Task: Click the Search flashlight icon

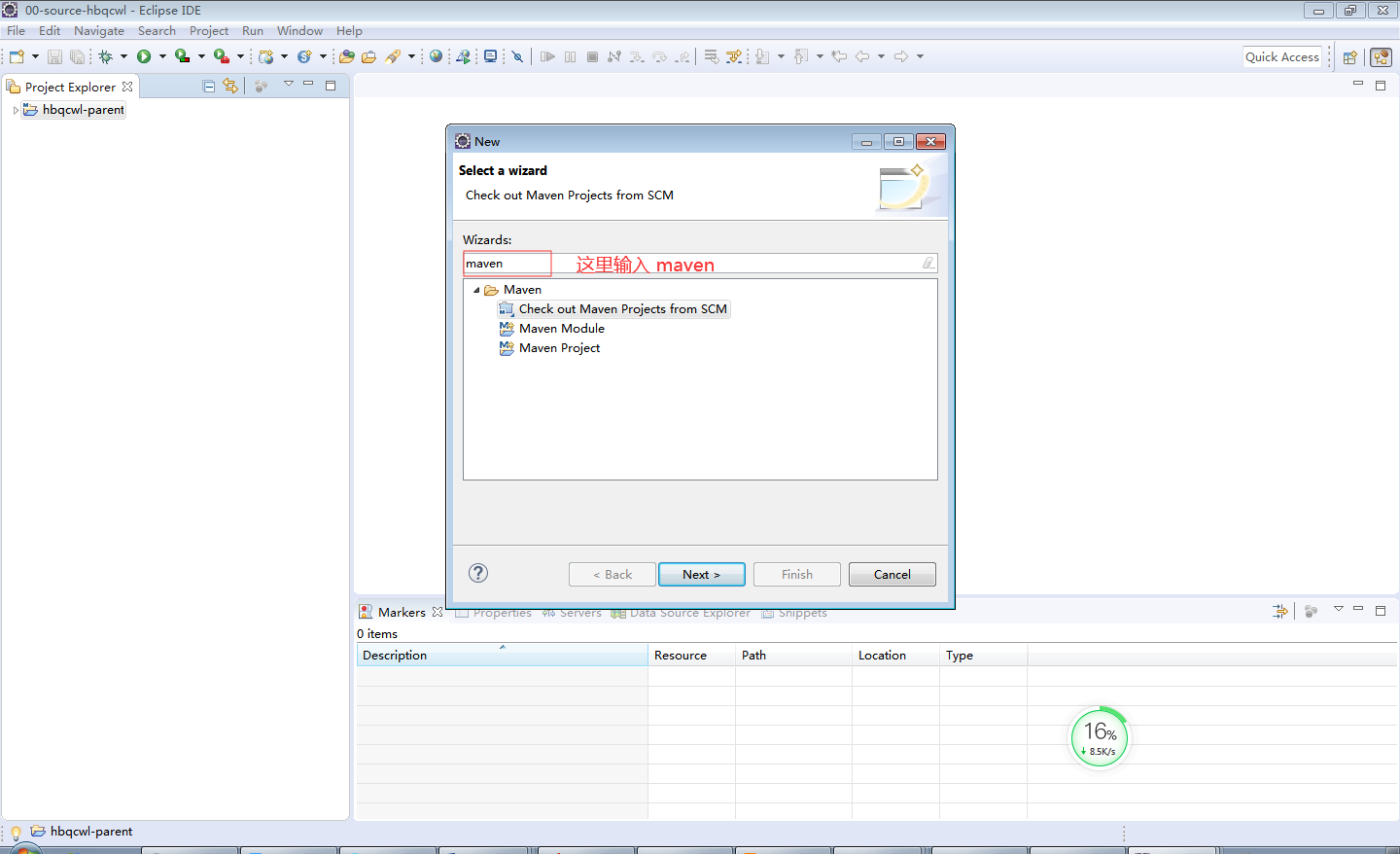Action: click(393, 56)
